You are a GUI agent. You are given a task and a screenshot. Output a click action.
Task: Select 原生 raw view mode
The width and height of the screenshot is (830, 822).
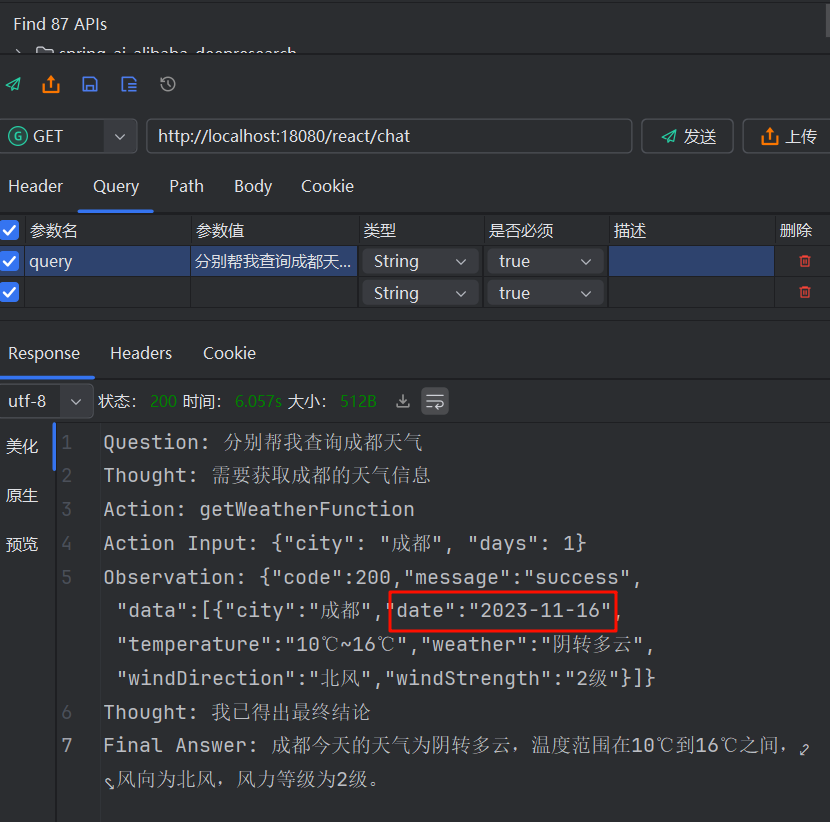pyautogui.click(x=22, y=495)
